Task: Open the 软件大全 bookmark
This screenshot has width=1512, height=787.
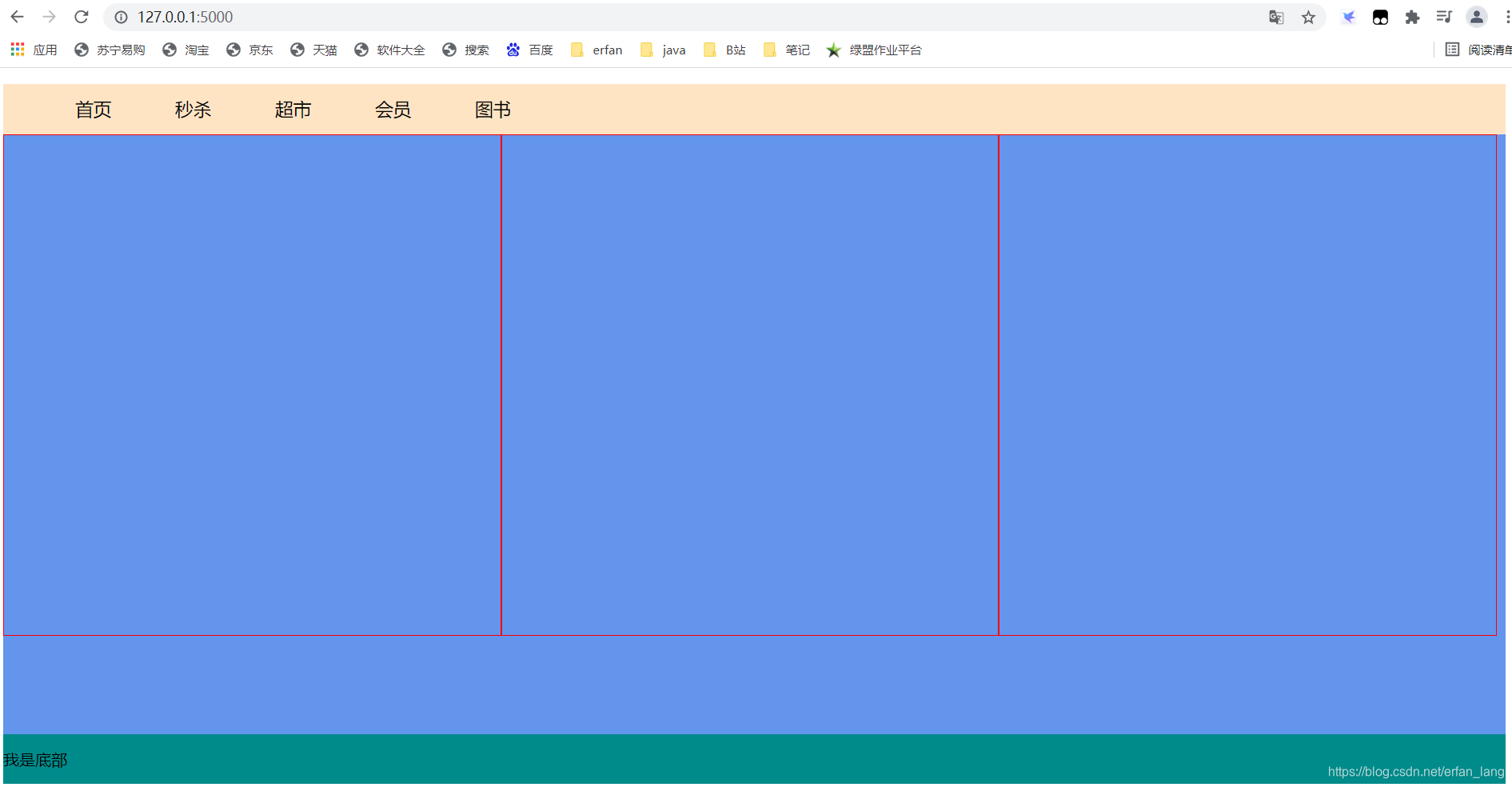Action: [389, 50]
